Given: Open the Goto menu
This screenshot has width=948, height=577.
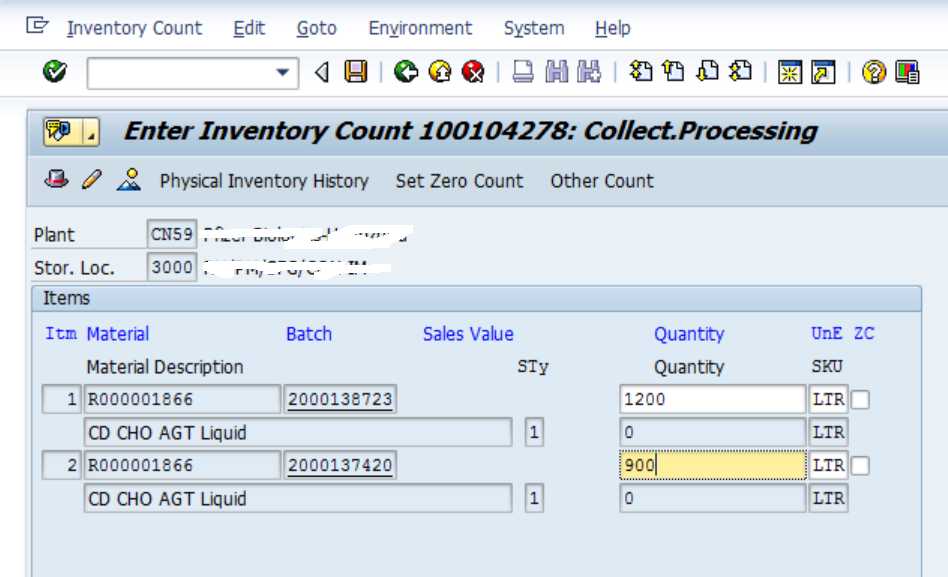Looking at the screenshot, I should pyautogui.click(x=316, y=28).
